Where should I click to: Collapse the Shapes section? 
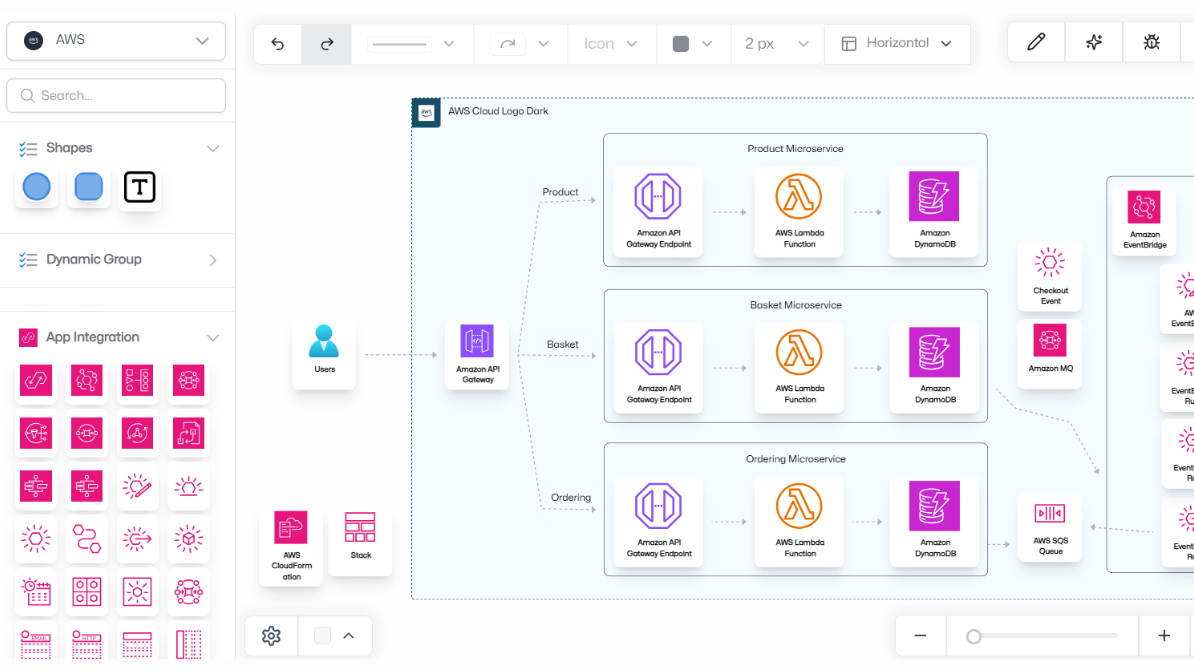coord(212,148)
